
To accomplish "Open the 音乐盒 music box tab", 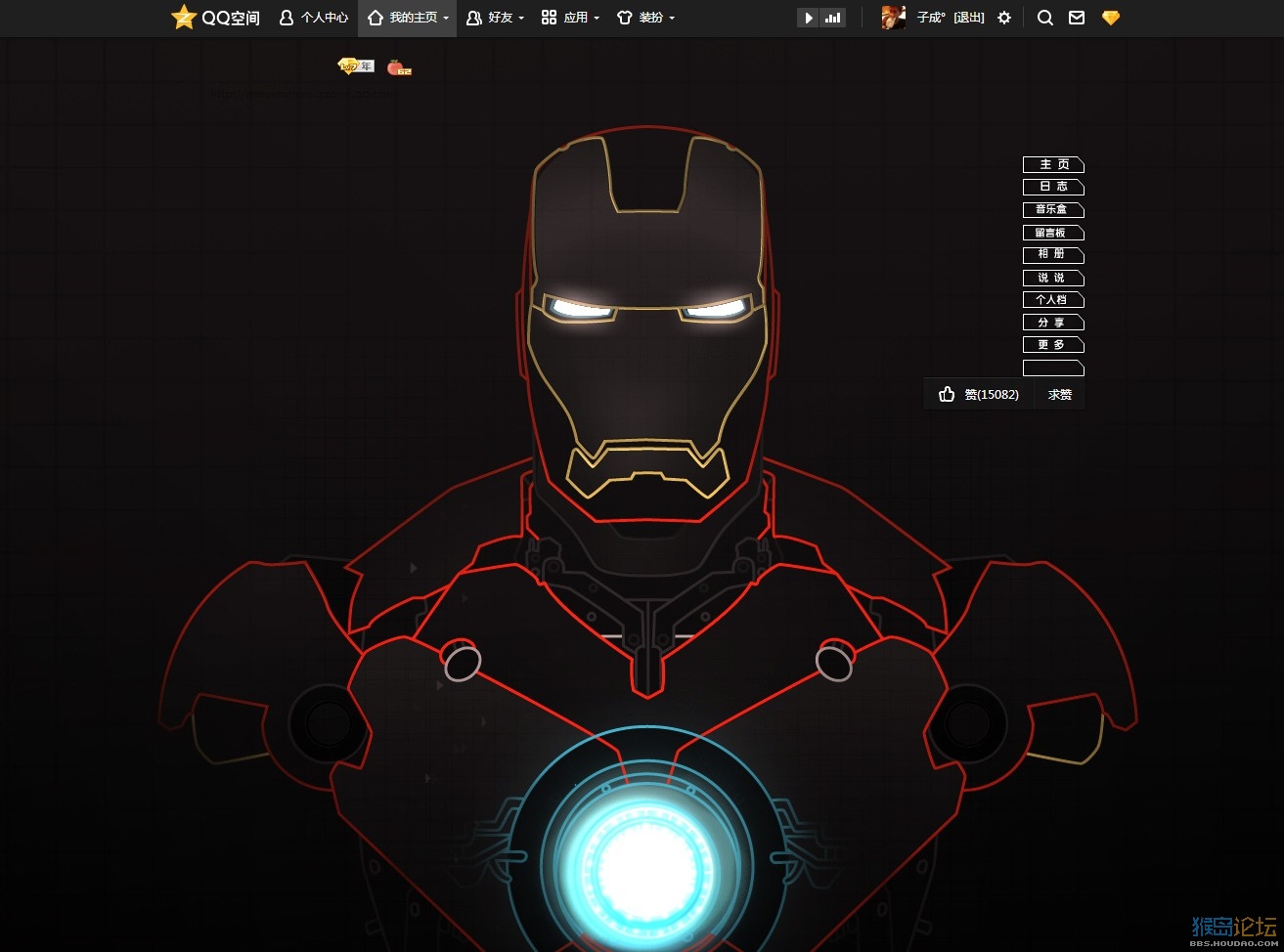I will coord(1053,210).
